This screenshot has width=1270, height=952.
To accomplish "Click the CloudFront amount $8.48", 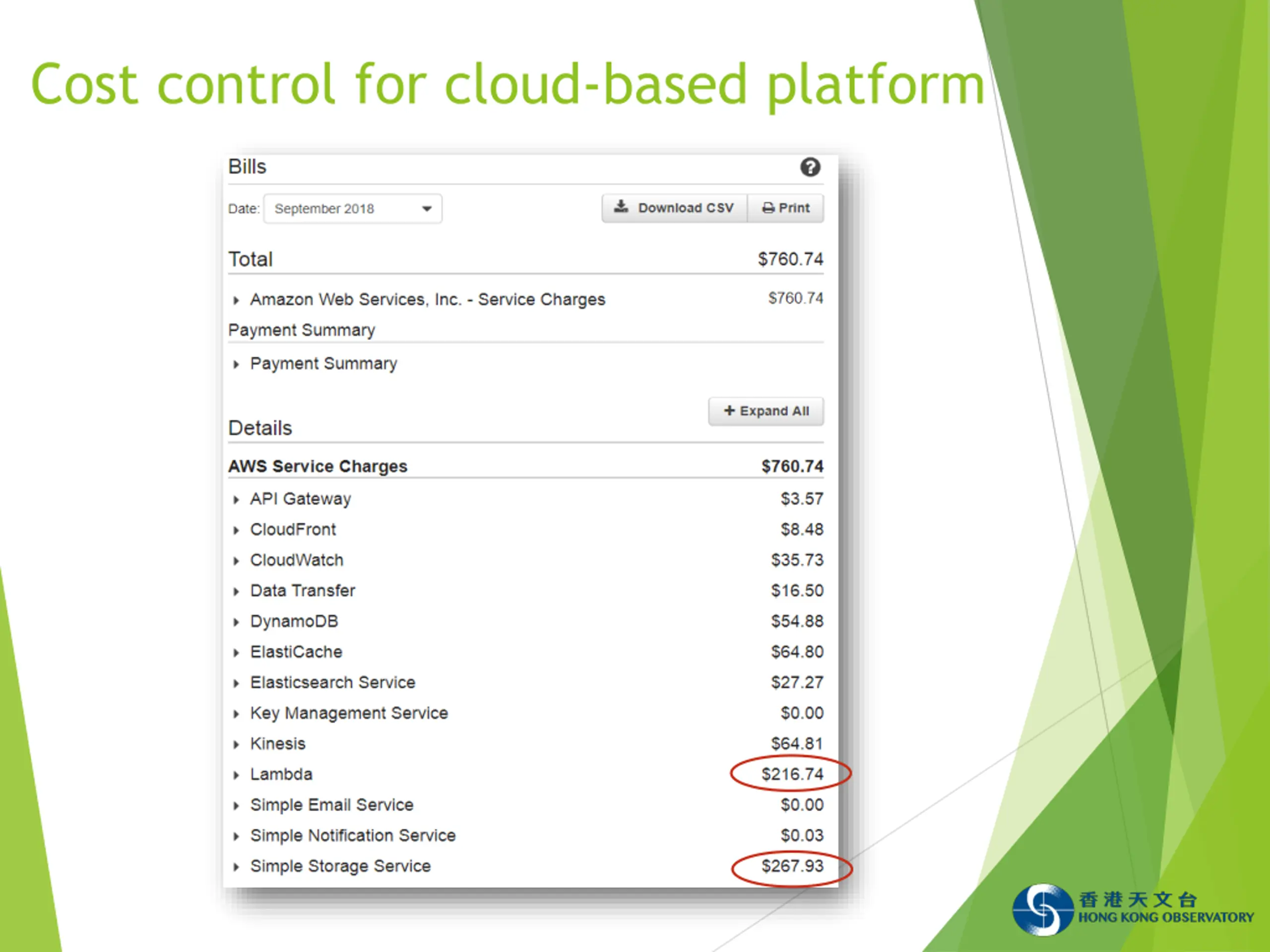I will 802,529.
